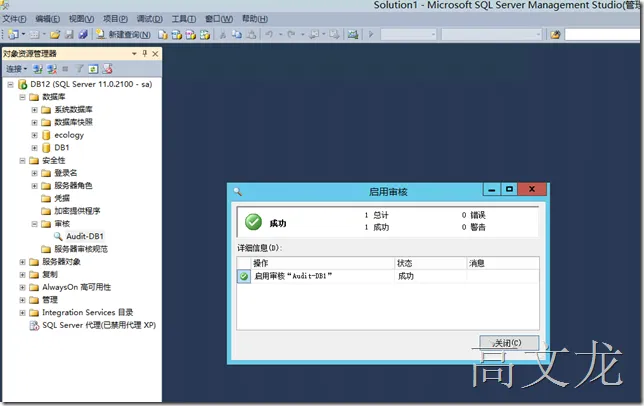Open the Activity Monitor toolbar icon

coord(353,35)
